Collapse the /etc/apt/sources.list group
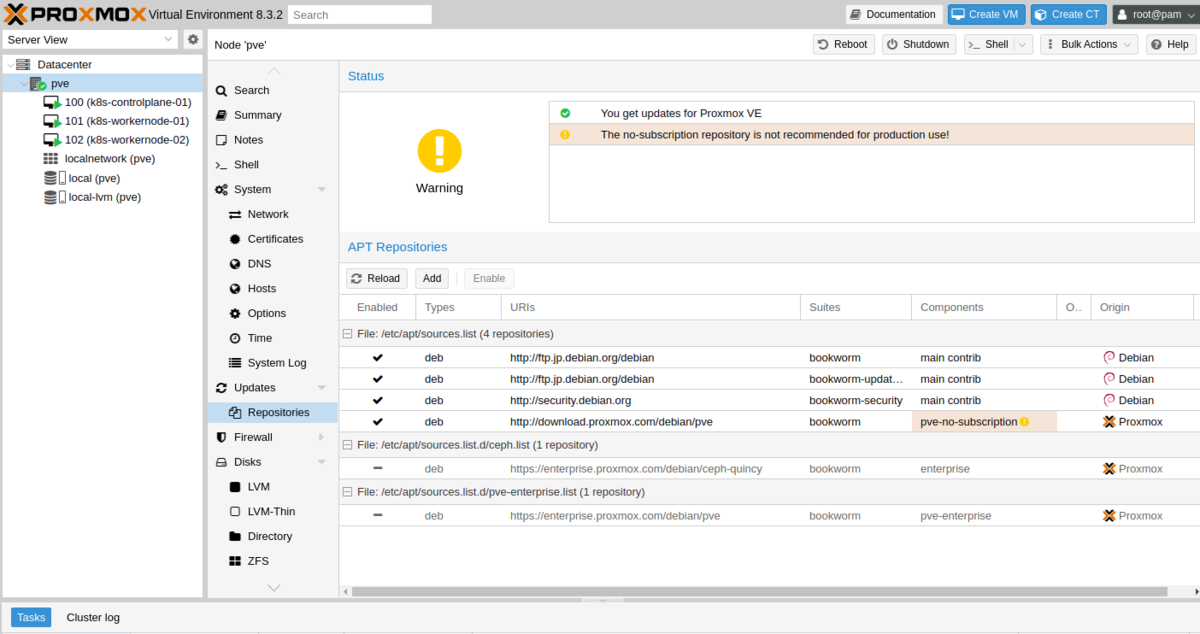The image size is (1200, 634). (347, 334)
